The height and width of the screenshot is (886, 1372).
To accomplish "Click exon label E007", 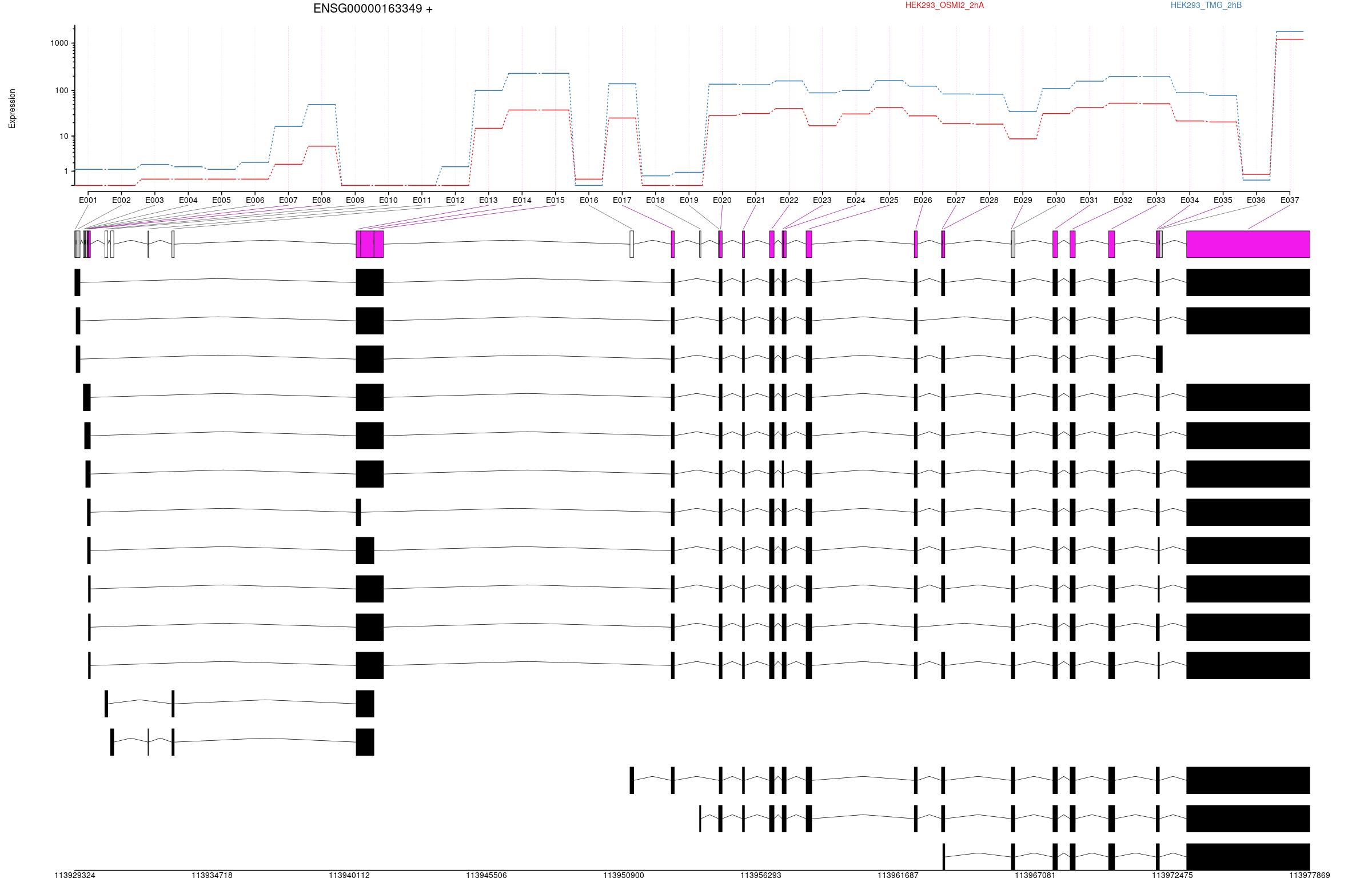I will click(x=288, y=200).
